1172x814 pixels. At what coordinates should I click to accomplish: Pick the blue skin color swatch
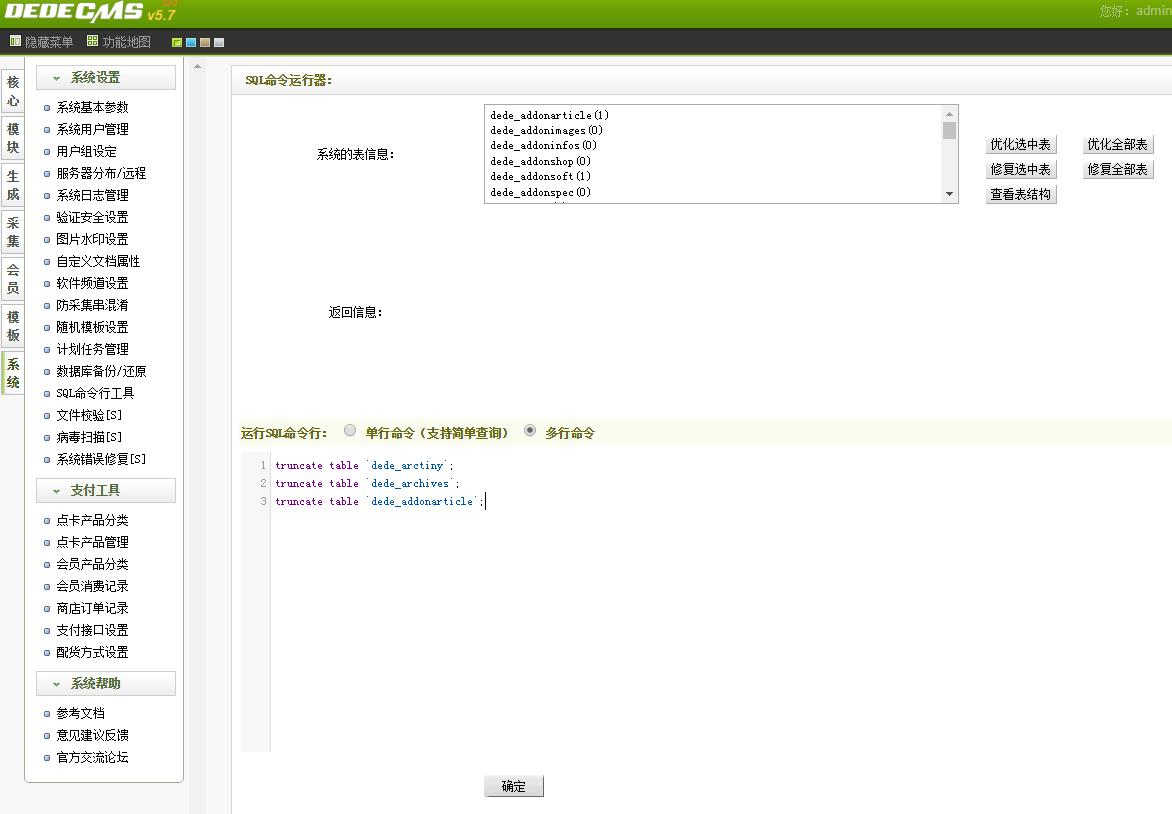(191, 43)
